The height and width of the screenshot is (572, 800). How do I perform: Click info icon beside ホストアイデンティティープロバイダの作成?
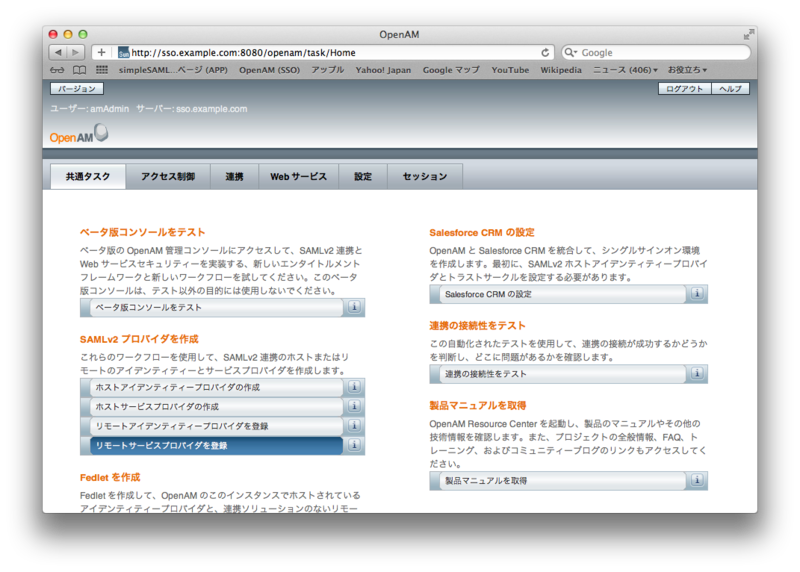click(x=354, y=387)
